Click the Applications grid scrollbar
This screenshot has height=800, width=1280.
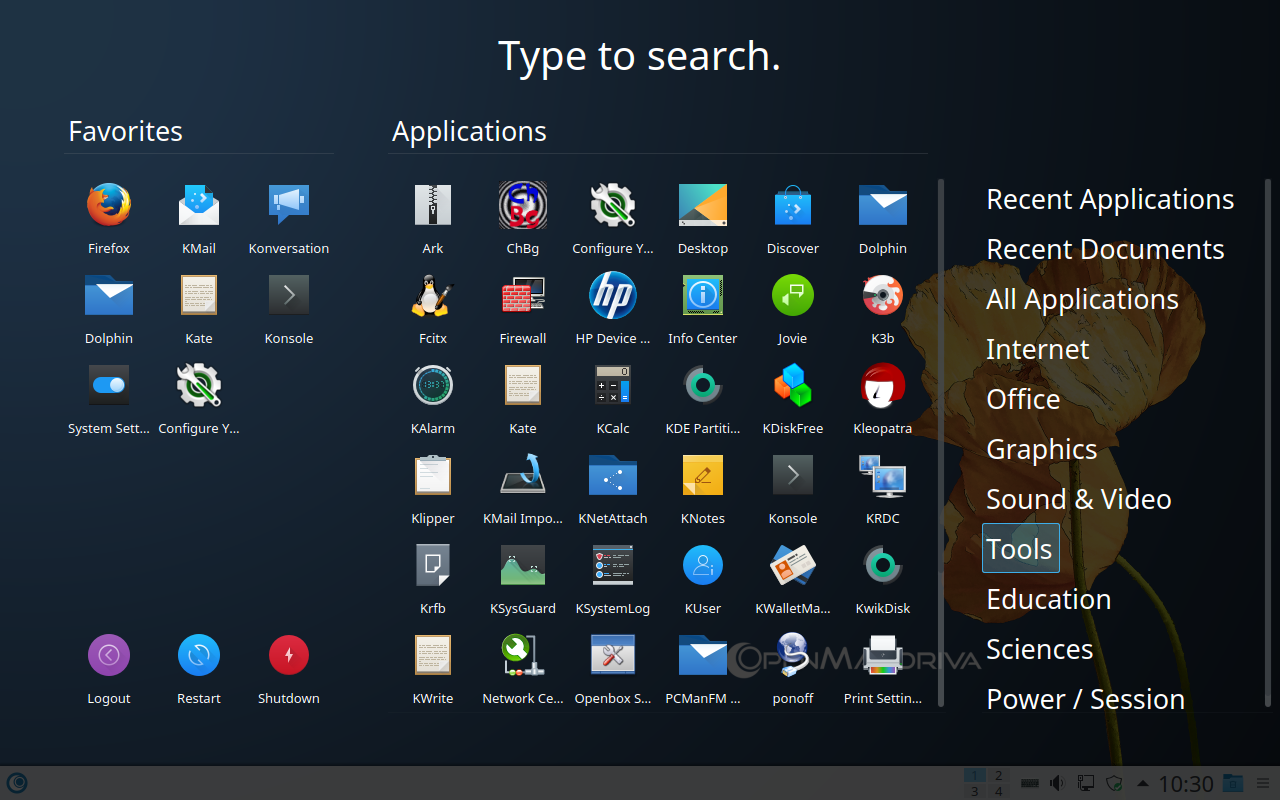pyautogui.click(x=941, y=440)
